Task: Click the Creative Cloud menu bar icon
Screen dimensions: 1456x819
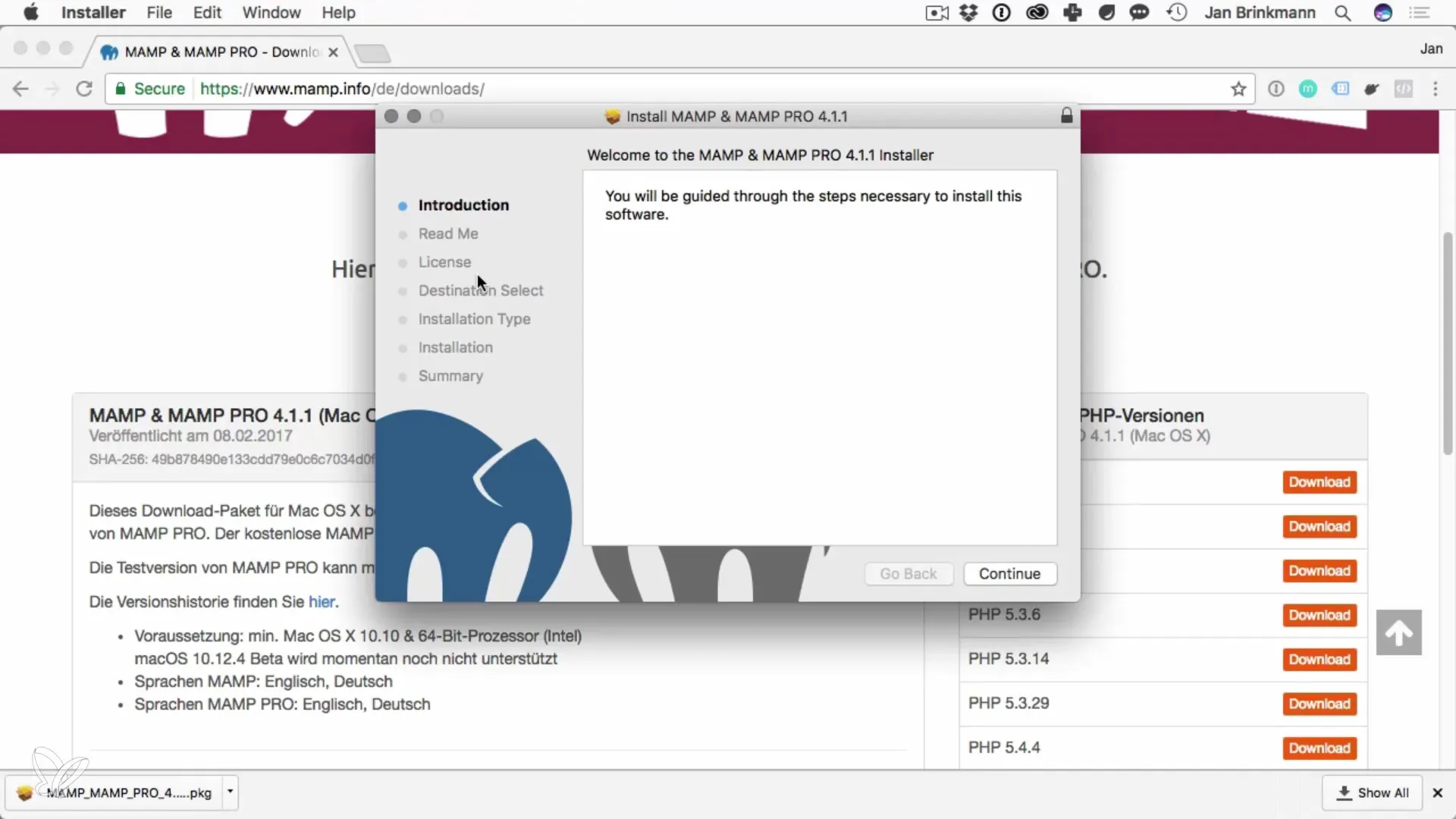Action: [1037, 12]
